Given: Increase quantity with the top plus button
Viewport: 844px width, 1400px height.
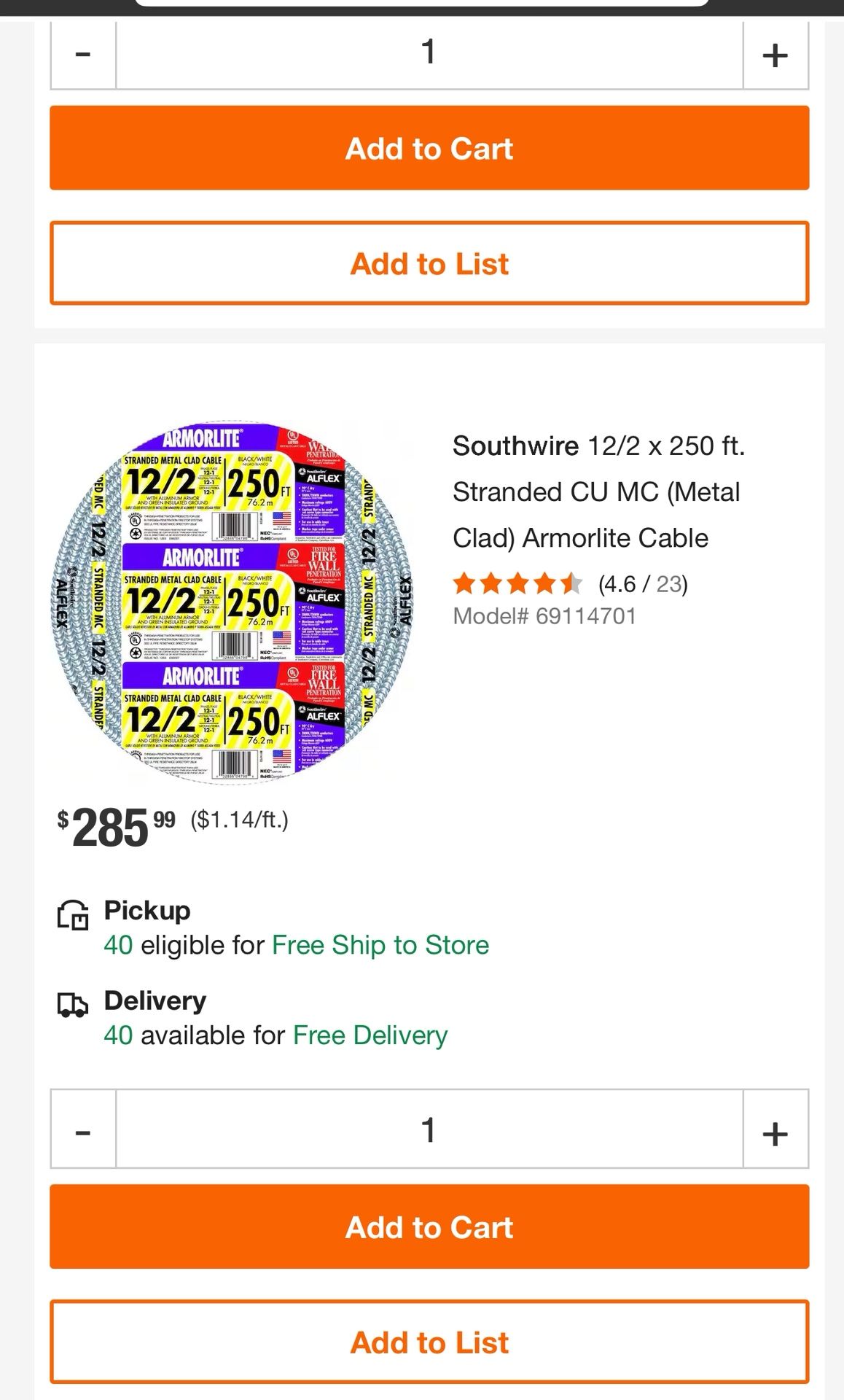Looking at the screenshot, I should point(775,55).
